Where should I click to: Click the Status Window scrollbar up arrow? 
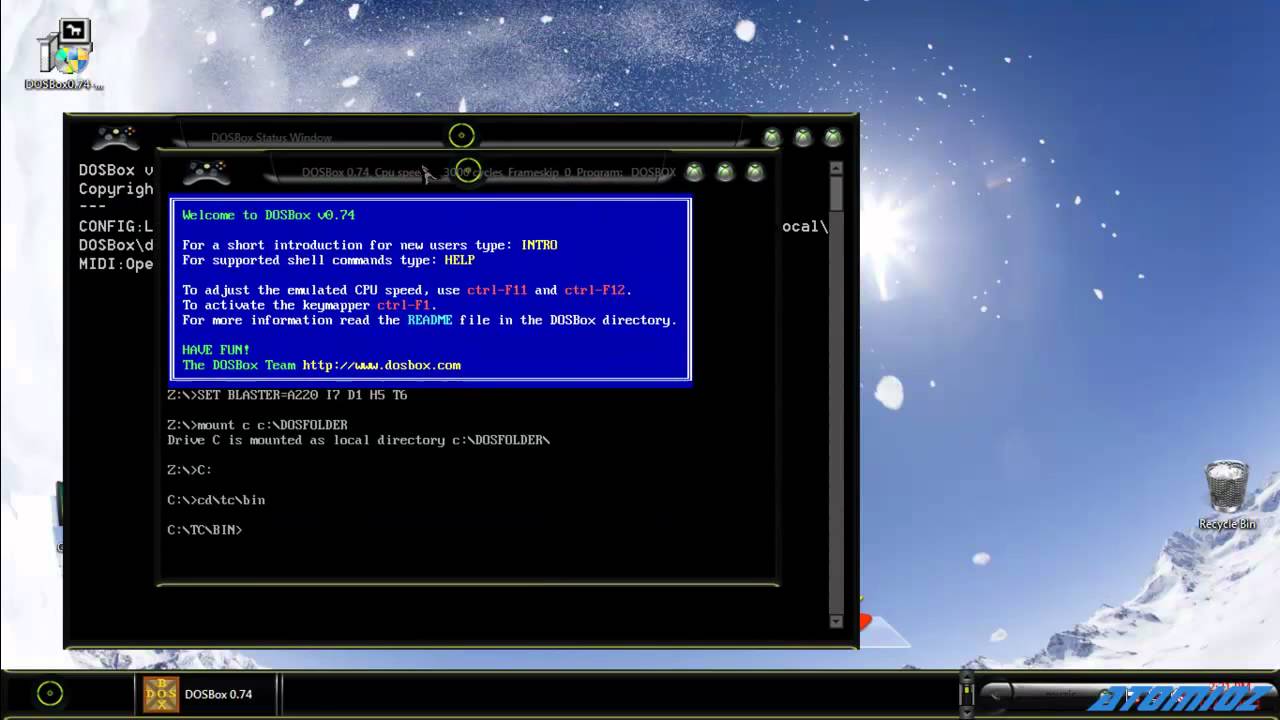[837, 170]
